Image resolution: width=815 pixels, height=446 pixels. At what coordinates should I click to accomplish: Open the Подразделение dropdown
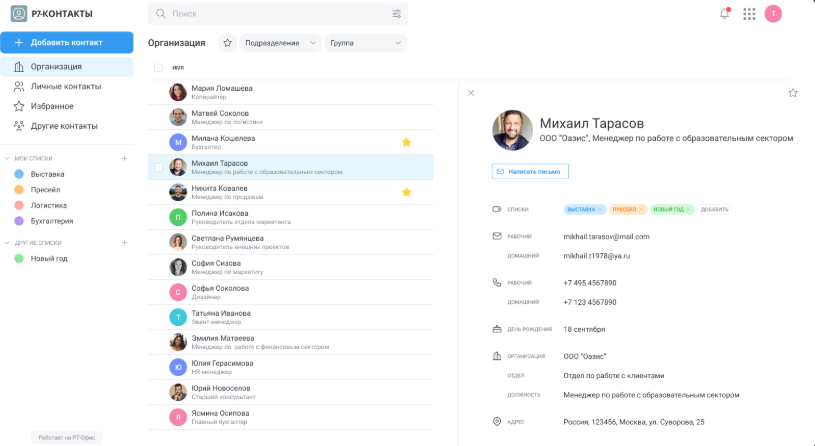[x=280, y=43]
